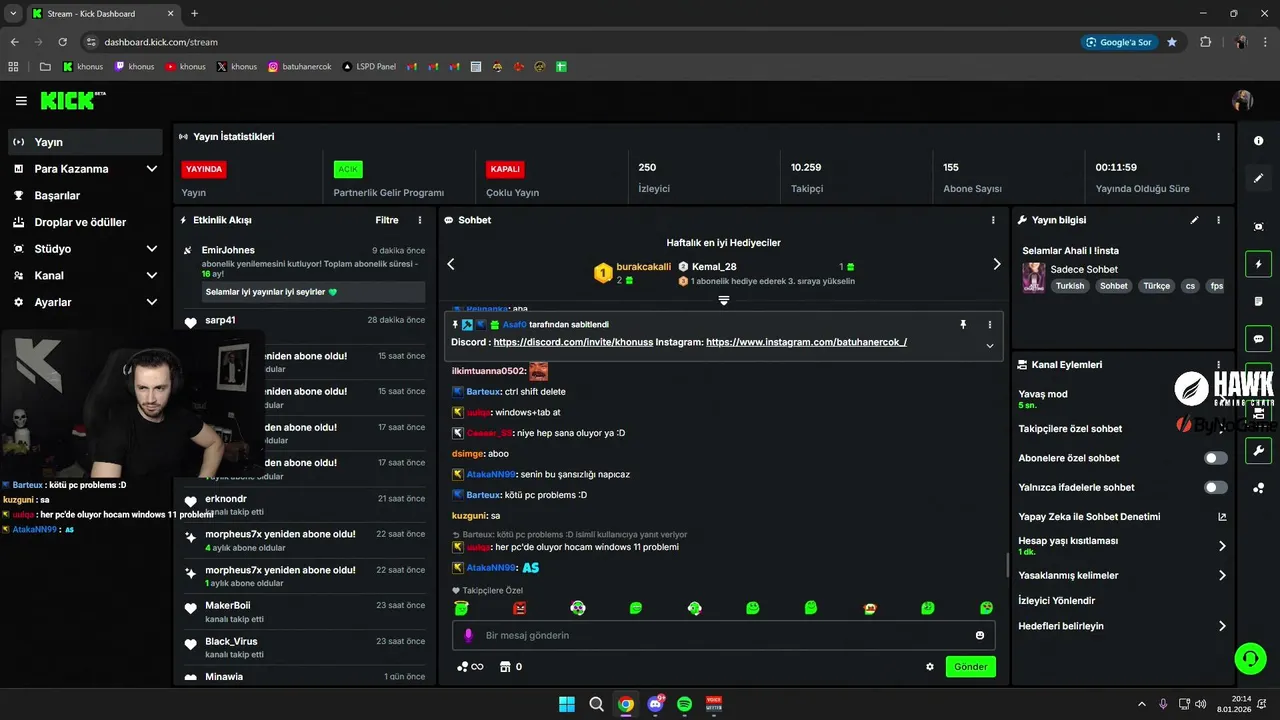Click the Turkish tag chip
Image resolution: width=1280 pixels, height=720 pixels.
coord(1069,286)
